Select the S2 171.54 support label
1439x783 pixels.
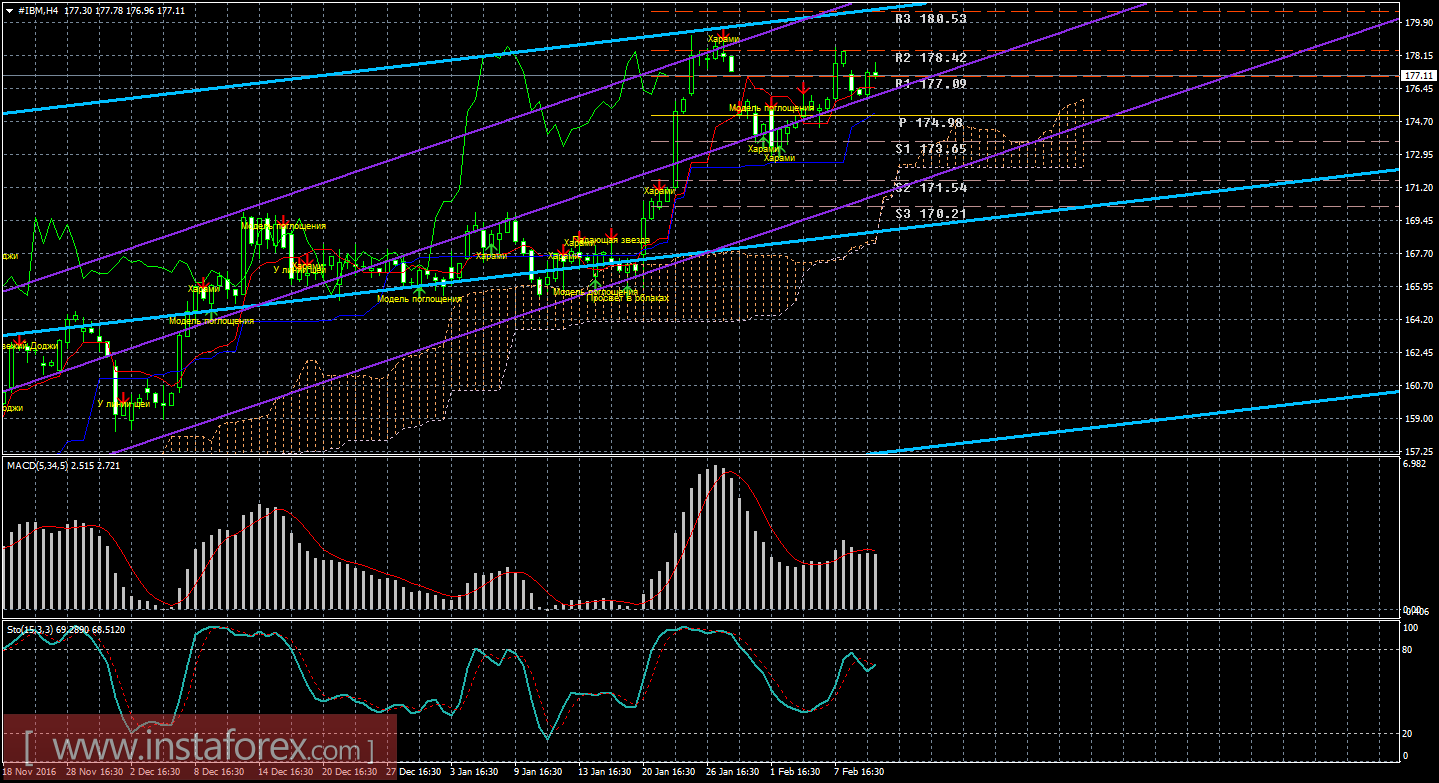930,188
